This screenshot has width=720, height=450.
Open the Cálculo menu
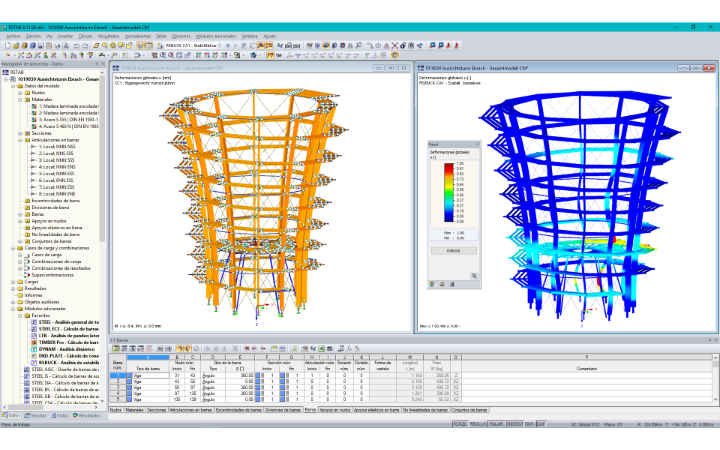coord(85,36)
